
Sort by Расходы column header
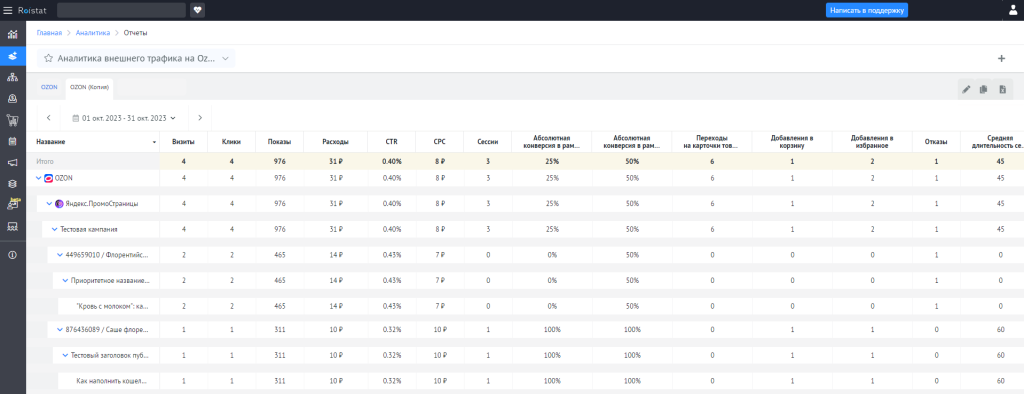(336, 142)
